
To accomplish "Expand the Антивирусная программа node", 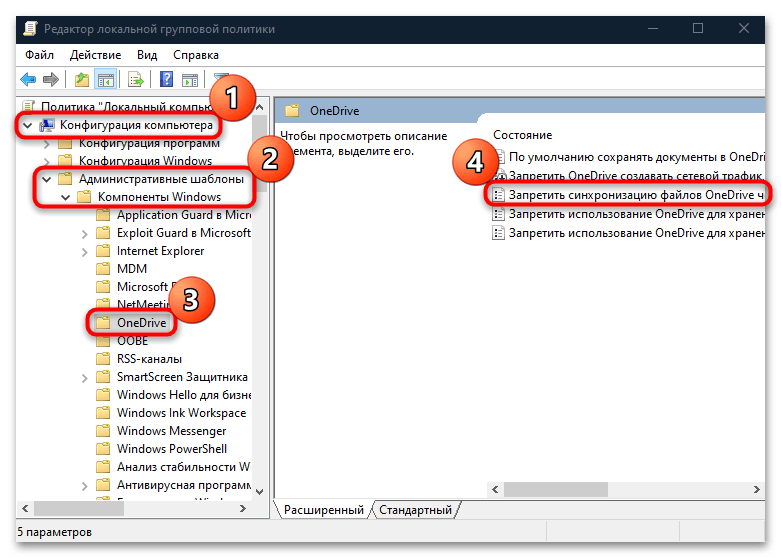I will pos(85,485).
